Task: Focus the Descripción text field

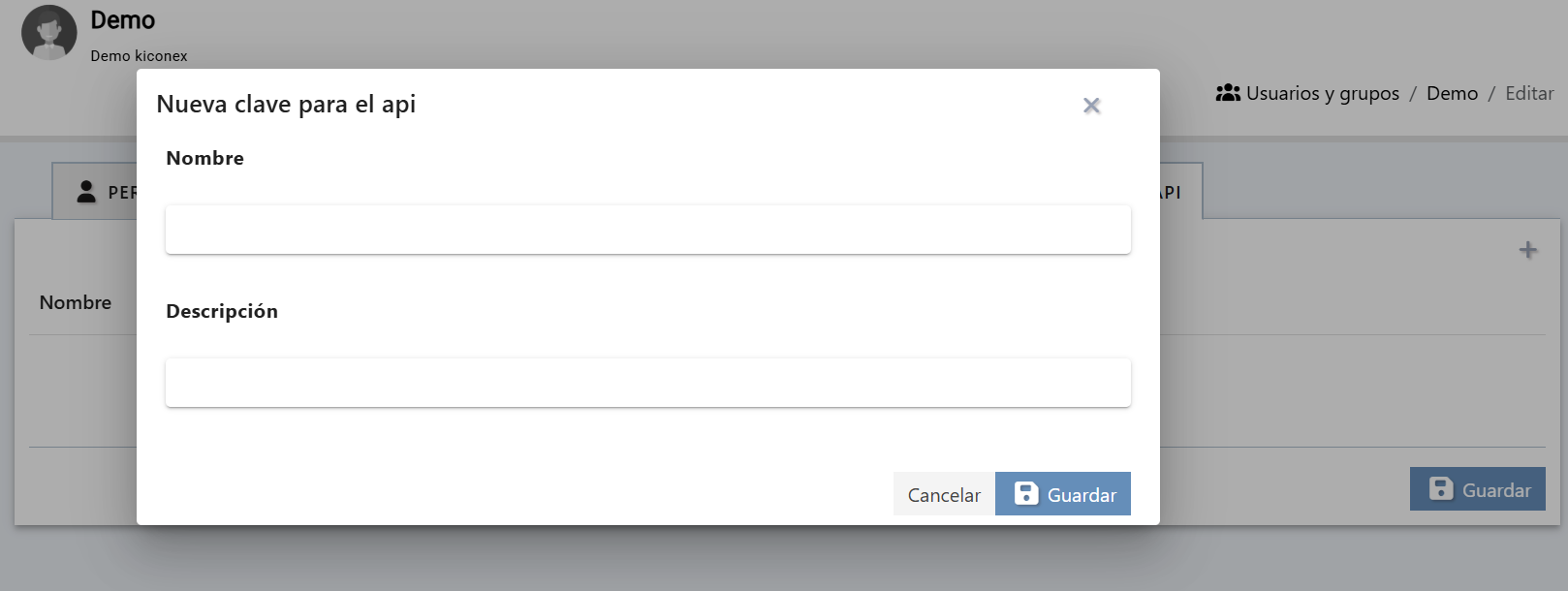Action: pyautogui.click(x=647, y=383)
